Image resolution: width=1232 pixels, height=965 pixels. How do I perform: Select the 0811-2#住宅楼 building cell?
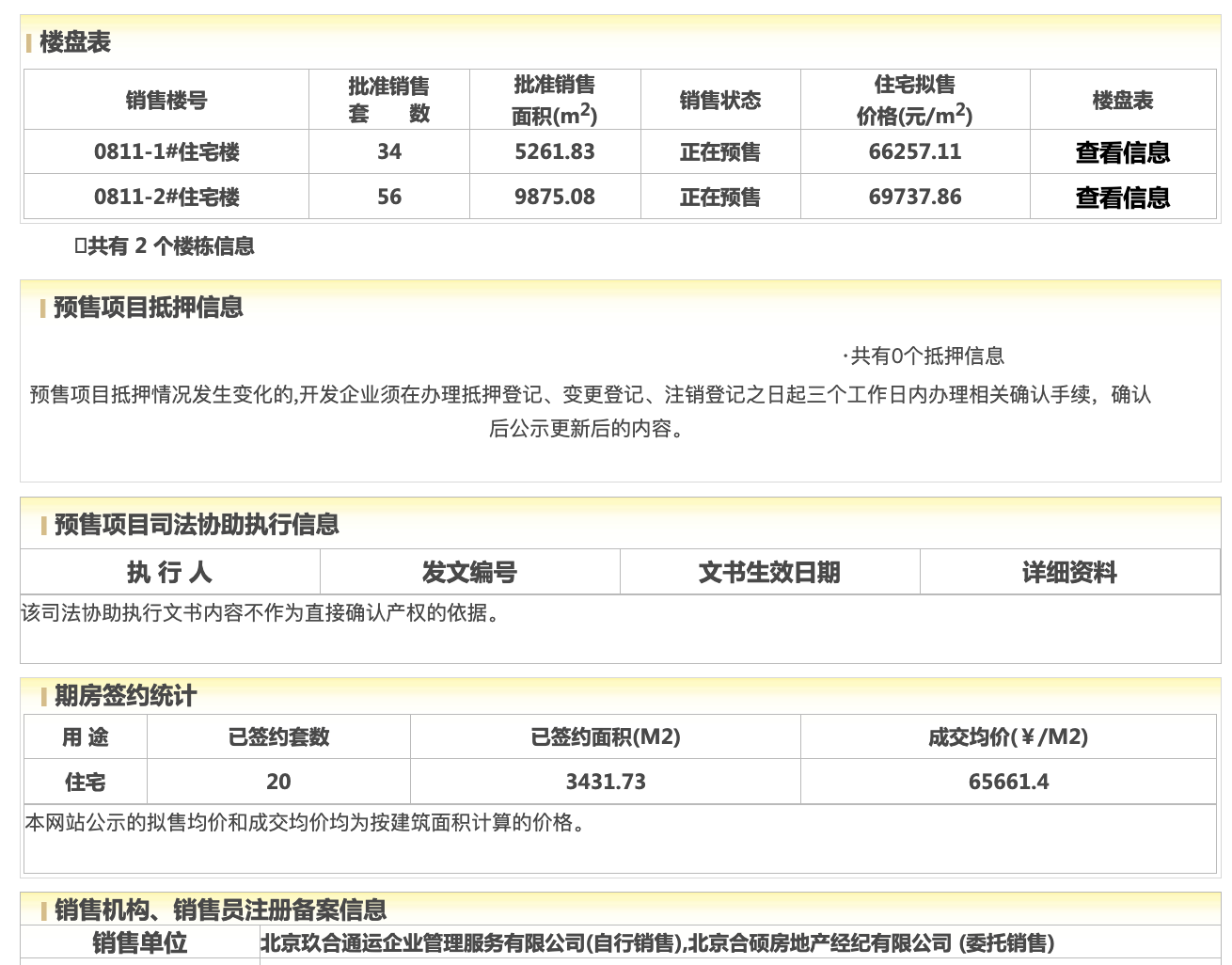tap(166, 198)
